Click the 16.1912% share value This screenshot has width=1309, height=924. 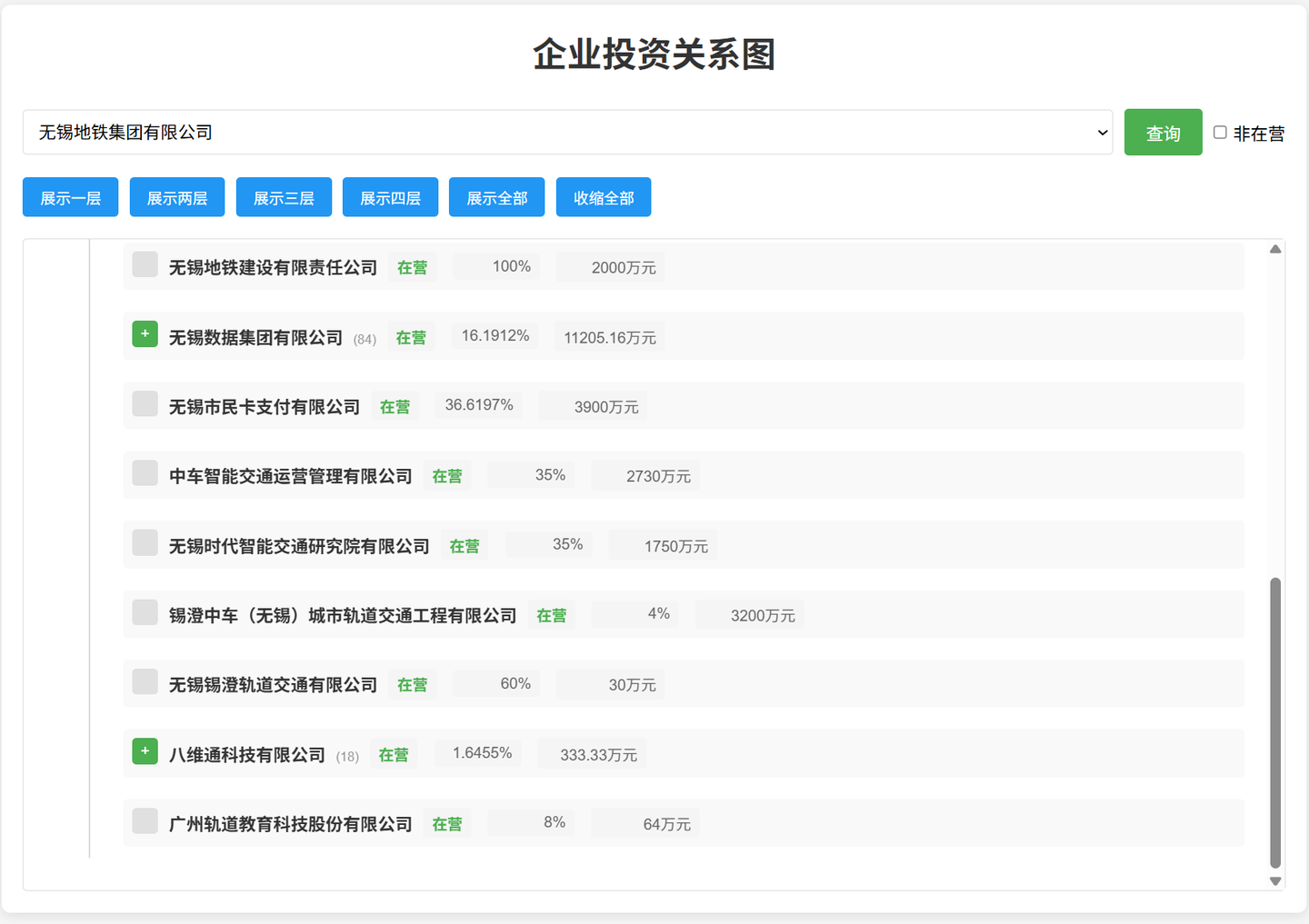(495, 335)
